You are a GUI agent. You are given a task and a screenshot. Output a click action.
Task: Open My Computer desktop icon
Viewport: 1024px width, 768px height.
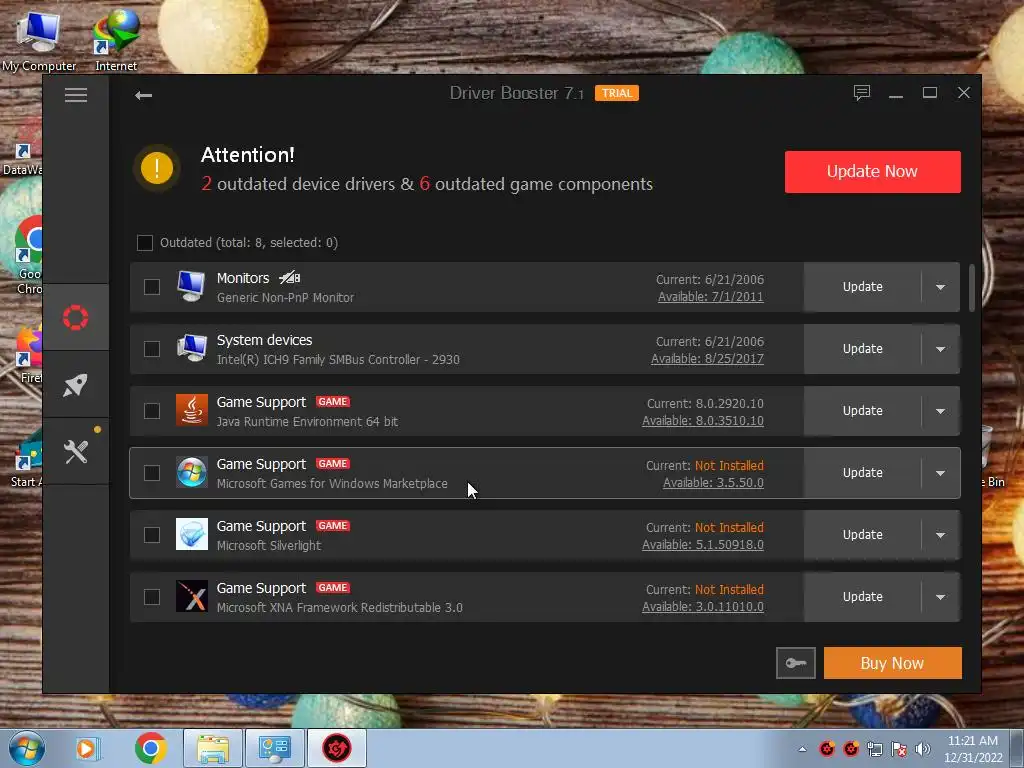pos(39,40)
